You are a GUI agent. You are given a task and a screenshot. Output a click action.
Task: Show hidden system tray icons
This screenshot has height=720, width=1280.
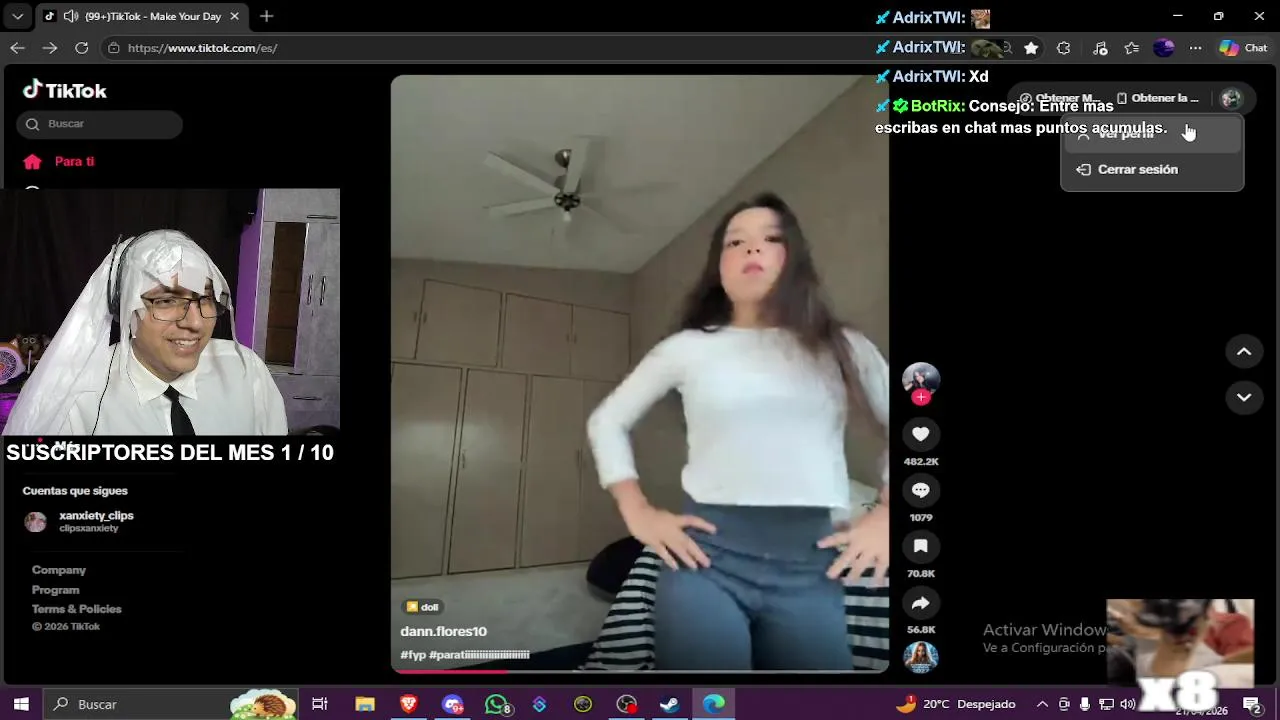[x=1042, y=704]
